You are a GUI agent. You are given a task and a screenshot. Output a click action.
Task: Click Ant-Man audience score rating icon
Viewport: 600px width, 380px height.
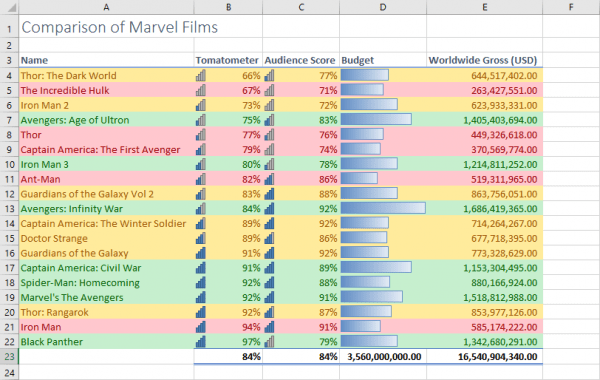269,179
